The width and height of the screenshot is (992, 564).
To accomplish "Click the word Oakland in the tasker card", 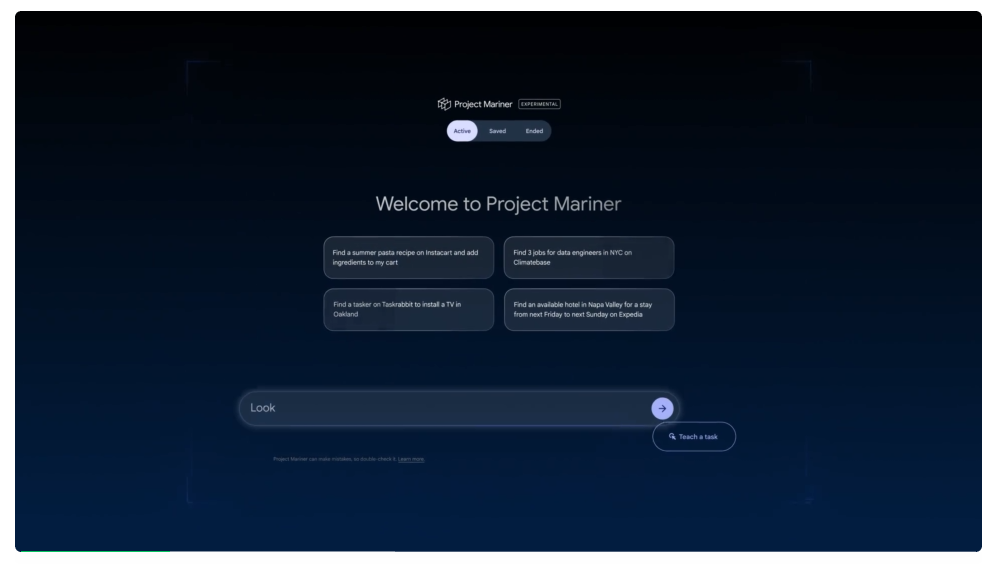I will pyautogui.click(x=347, y=314).
